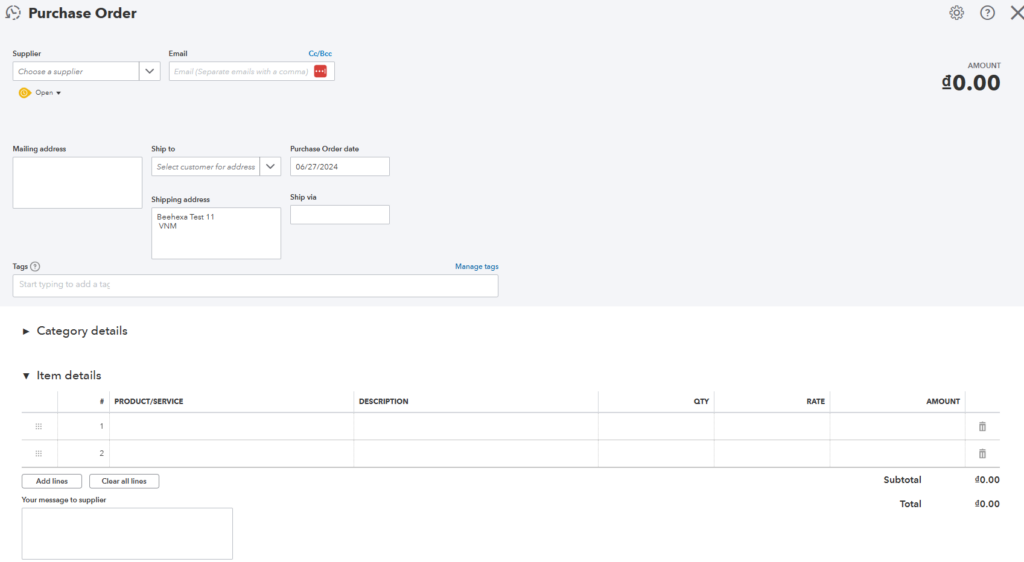Delete line 1 with trash icon
The width and height of the screenshot is (1024, 562).
(982, 426)
